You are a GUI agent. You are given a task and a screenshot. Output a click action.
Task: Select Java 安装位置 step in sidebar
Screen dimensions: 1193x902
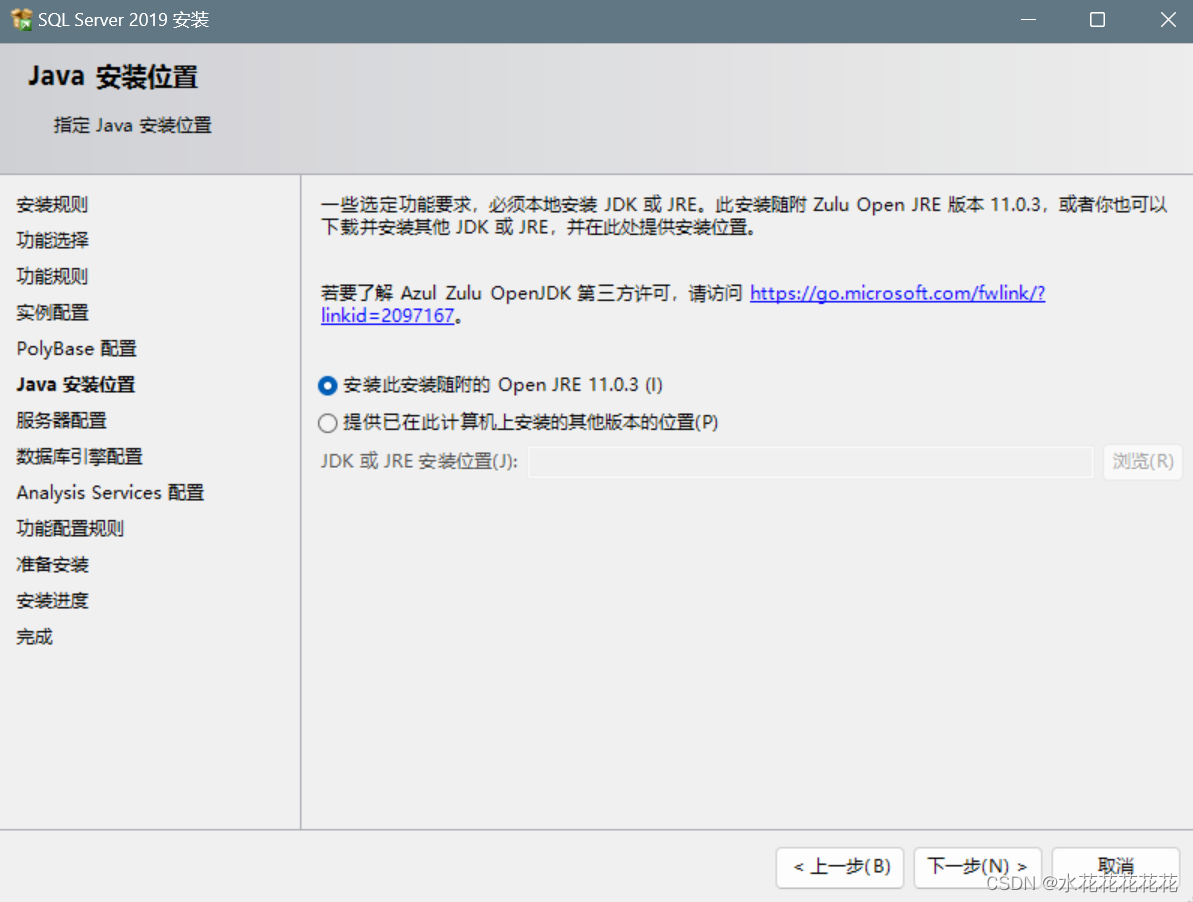(x=75, y=385)
